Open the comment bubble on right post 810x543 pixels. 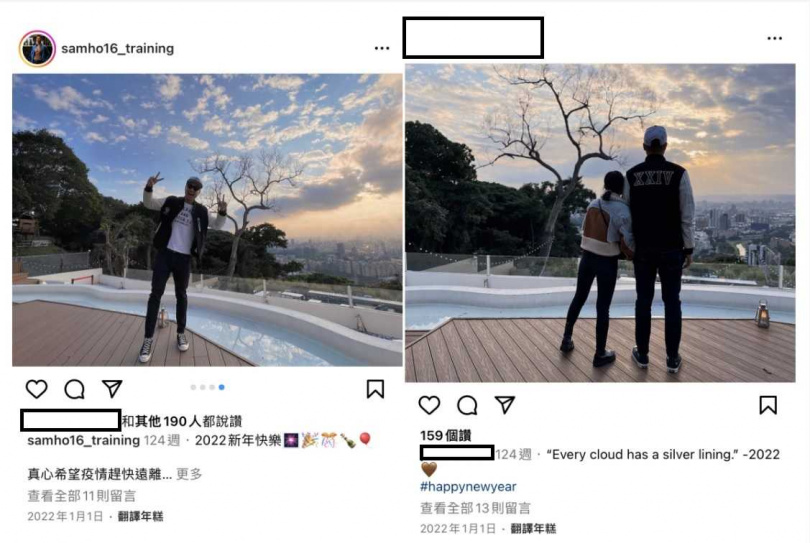467,405
